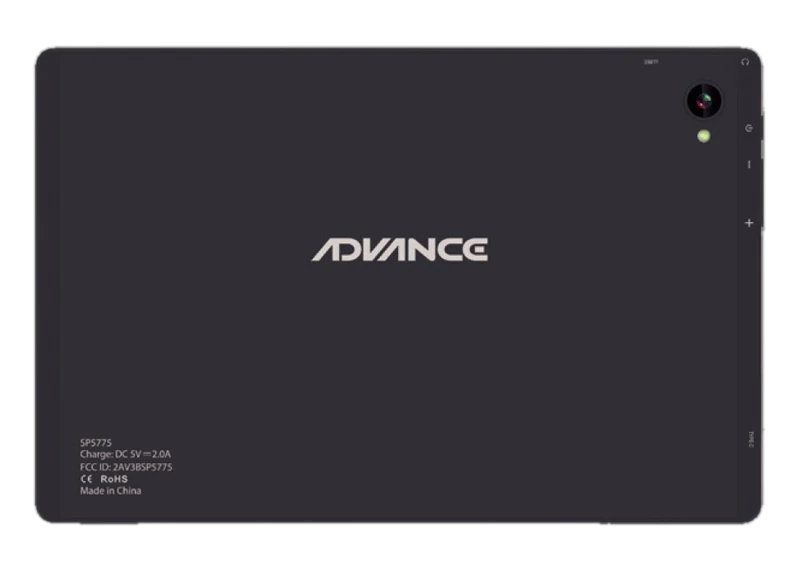
Task: Click the TYPE-C port label
Action: coord(751,439)
